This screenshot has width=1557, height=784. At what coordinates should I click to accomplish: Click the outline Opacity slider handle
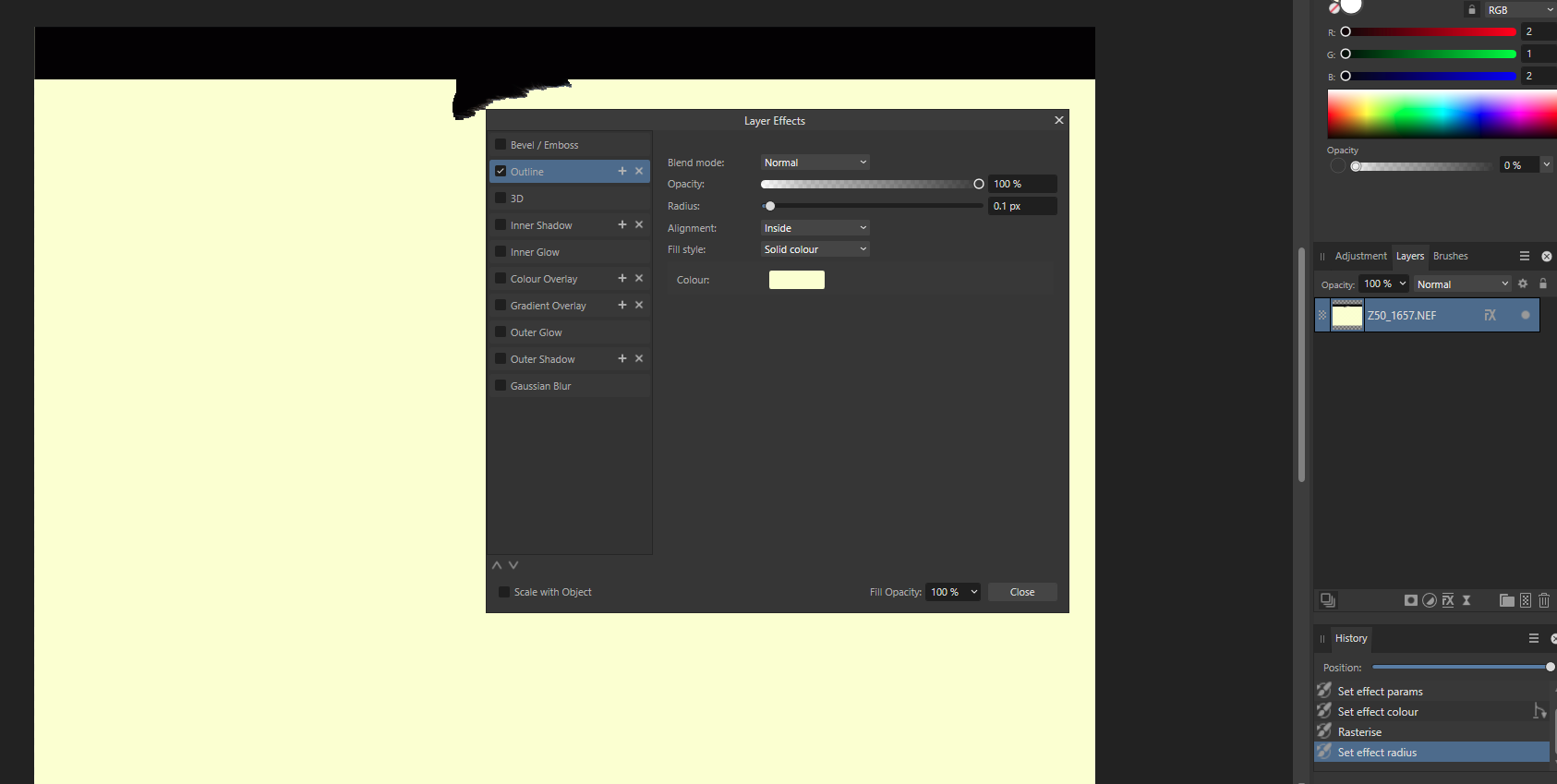pos(979,184)
